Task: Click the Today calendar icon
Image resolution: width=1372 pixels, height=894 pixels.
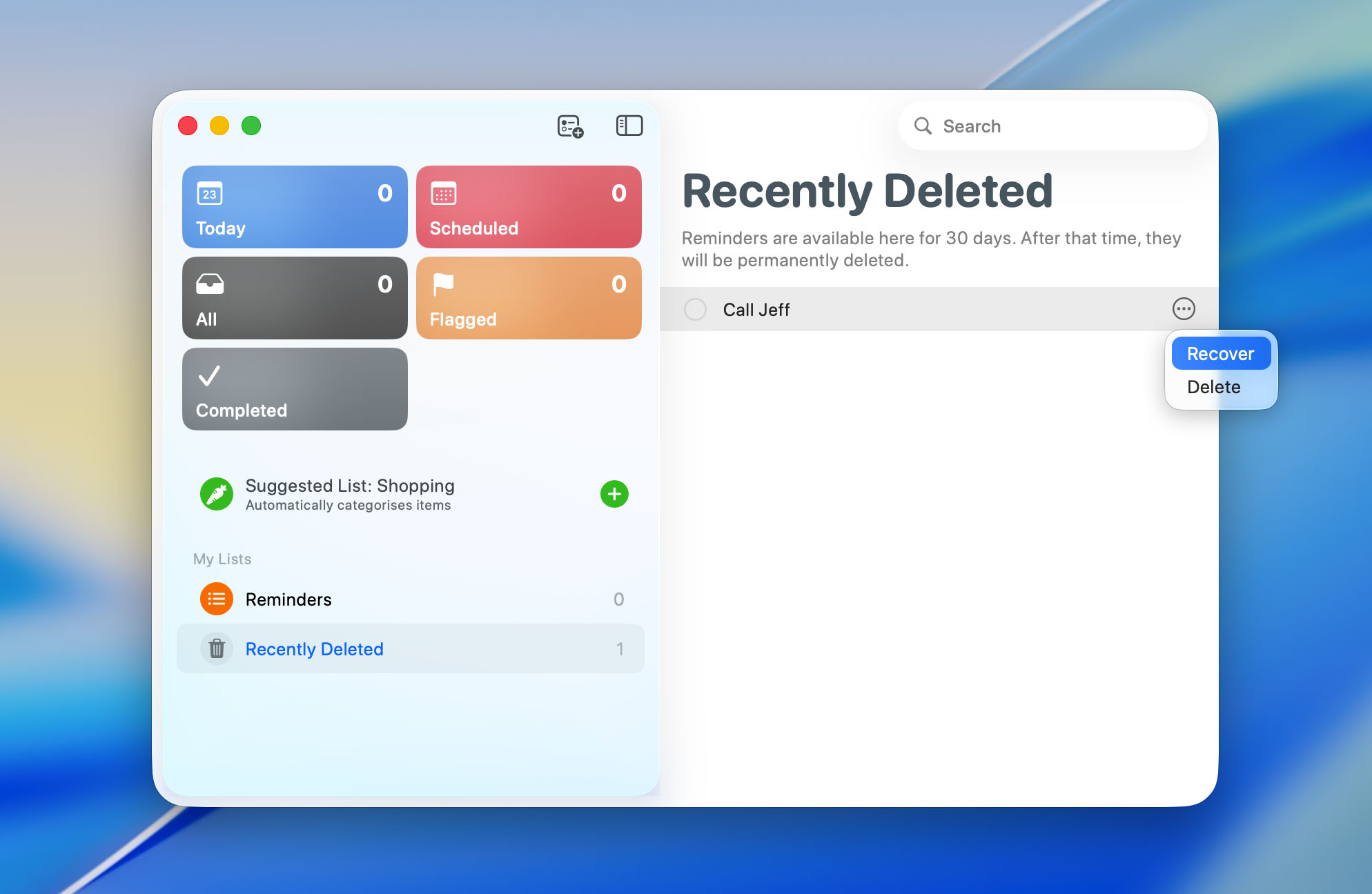Action: [x=210, y=193]
